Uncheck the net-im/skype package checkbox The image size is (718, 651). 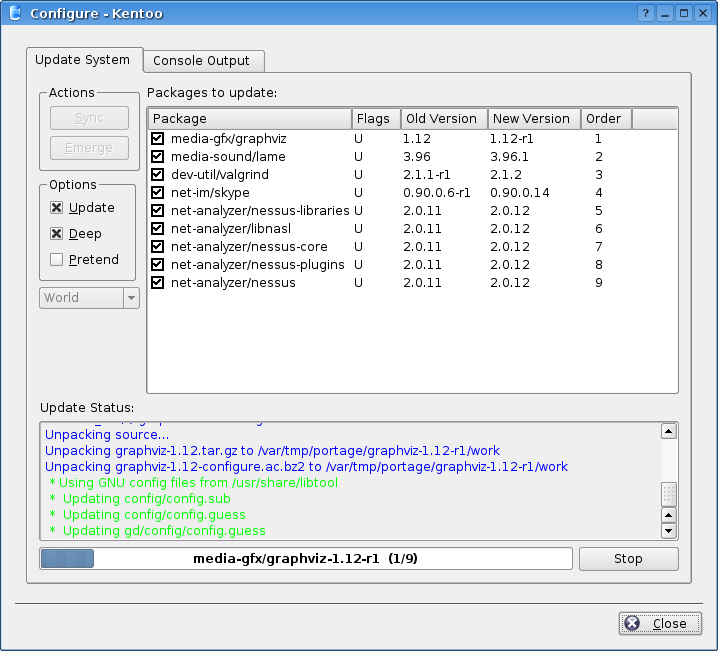tap(158, 192)
